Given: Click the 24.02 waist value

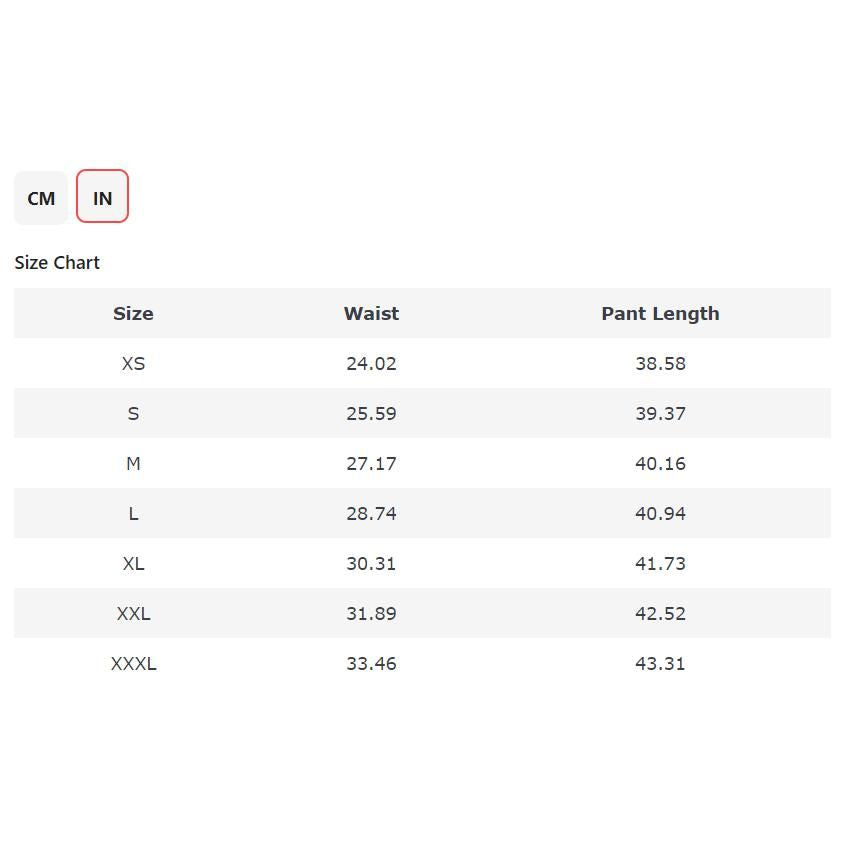Looking at the screenshot, I should (x=371, y=364).
